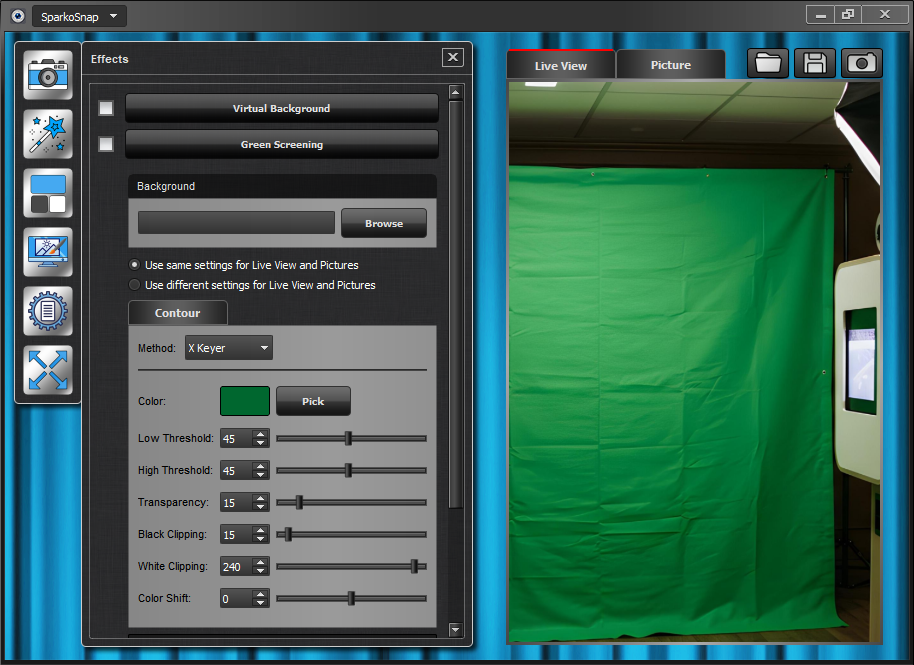914x665 pixels.
Task: Toggle fullscreen with the arrows icon
Action: pos(48,370)
